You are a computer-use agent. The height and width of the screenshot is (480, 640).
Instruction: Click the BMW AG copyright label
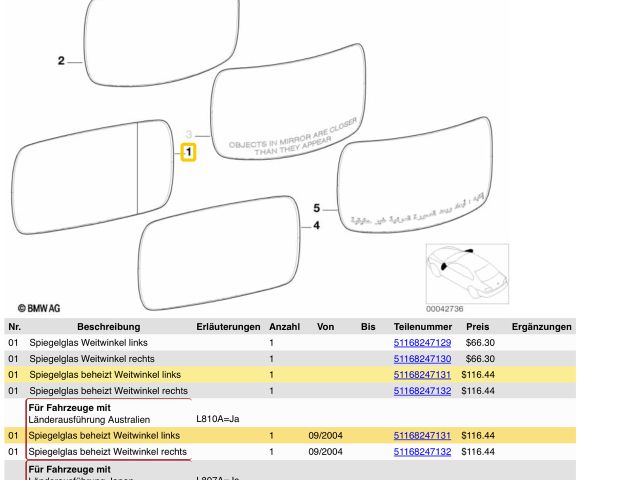click(39, 309)
